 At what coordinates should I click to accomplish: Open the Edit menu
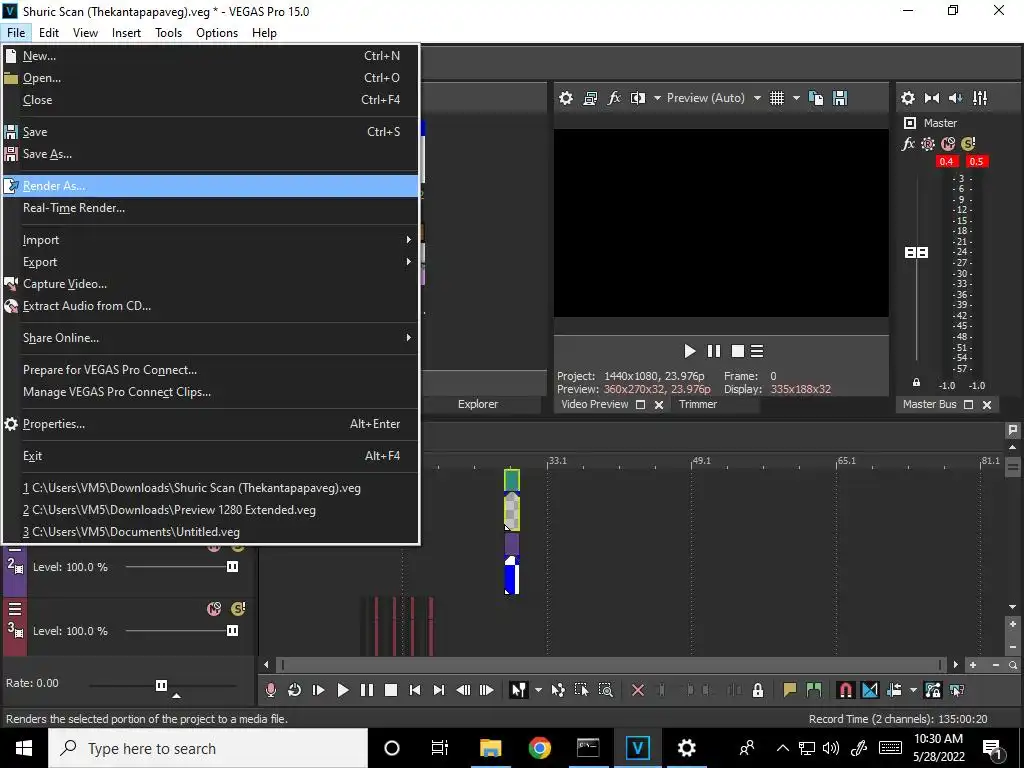tap(48, 33)
